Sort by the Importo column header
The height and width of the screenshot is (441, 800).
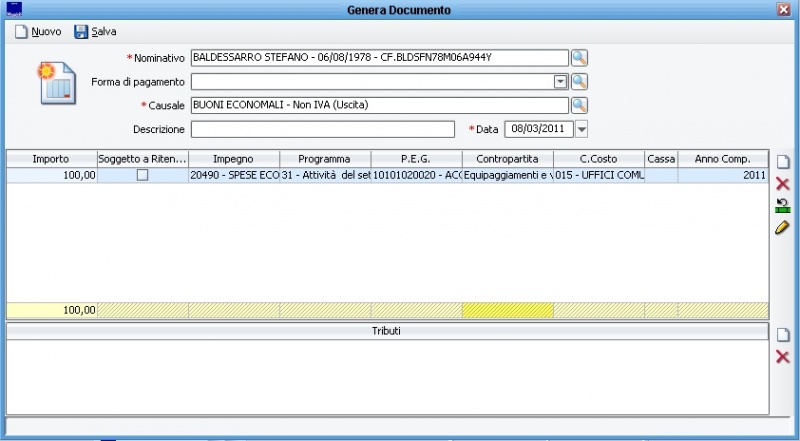tap(51, 159)
